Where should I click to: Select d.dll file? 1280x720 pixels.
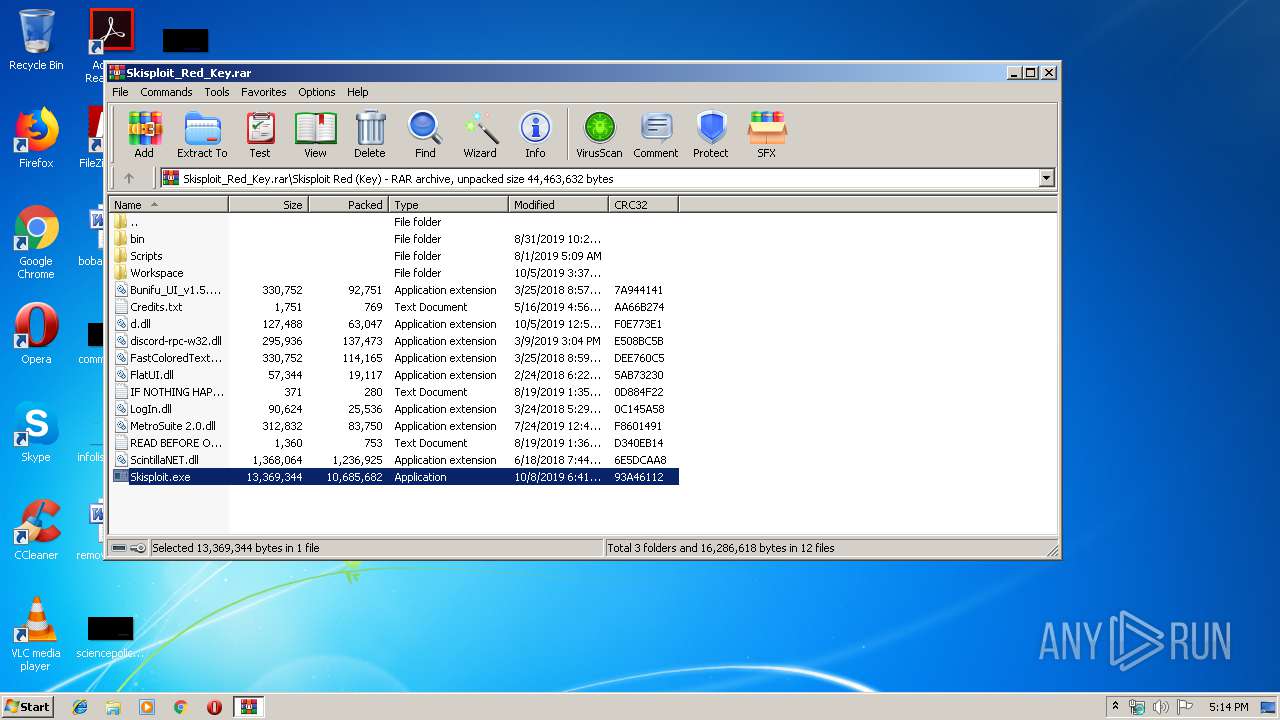pos(394,324)
